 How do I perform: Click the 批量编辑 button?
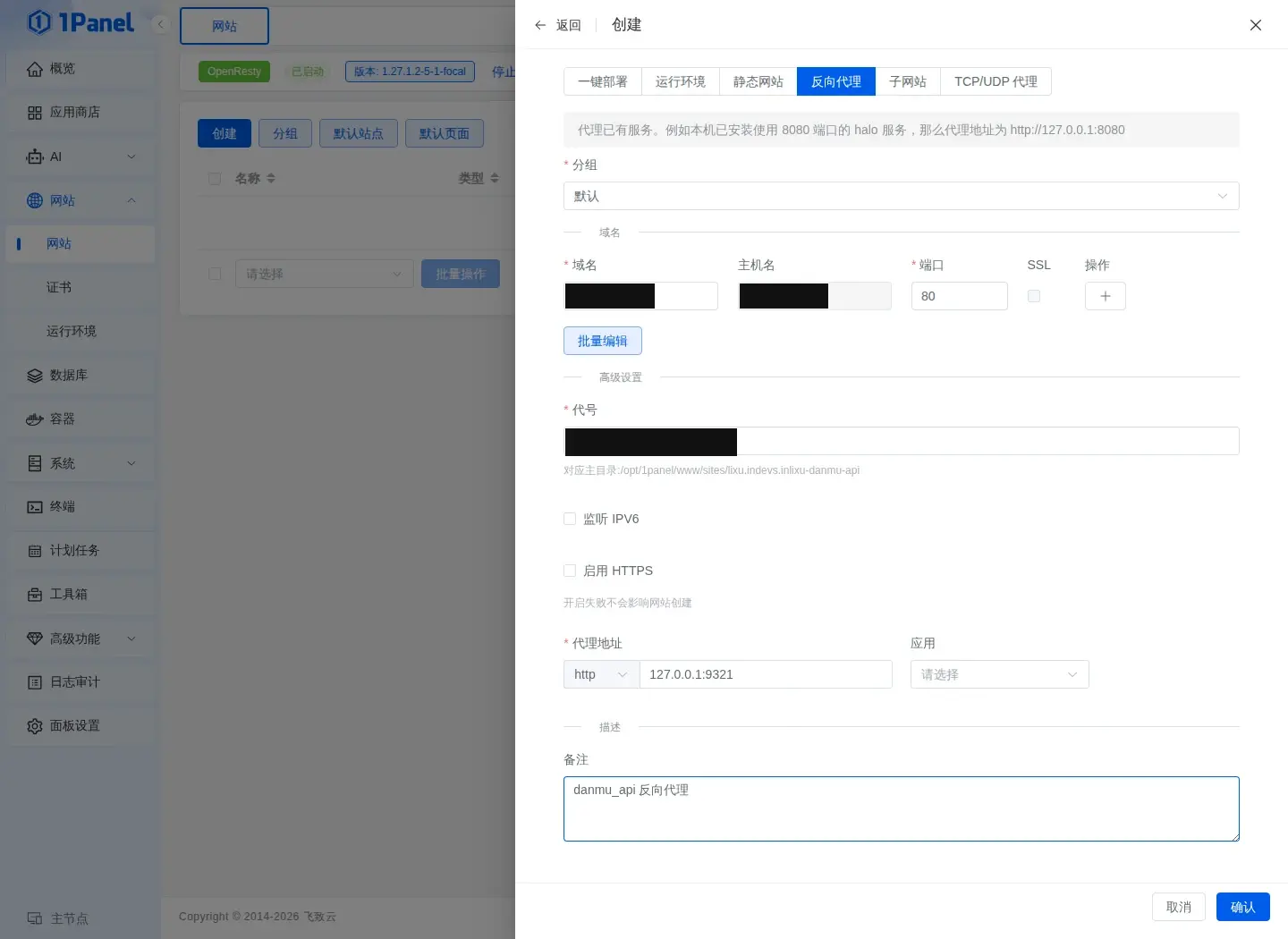pyautogui.click(x=603, y=341)
